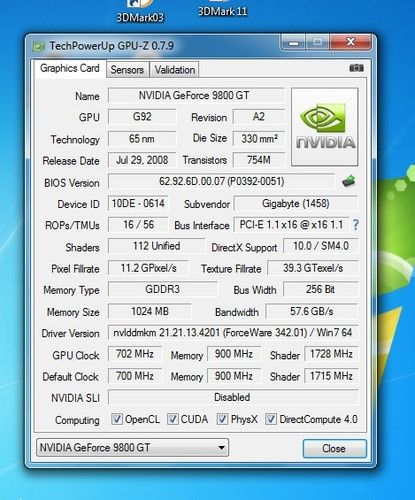The image size is (415, 500).
Task: Toggle the PhysX checkbox
Action: [x=222, y=419]
